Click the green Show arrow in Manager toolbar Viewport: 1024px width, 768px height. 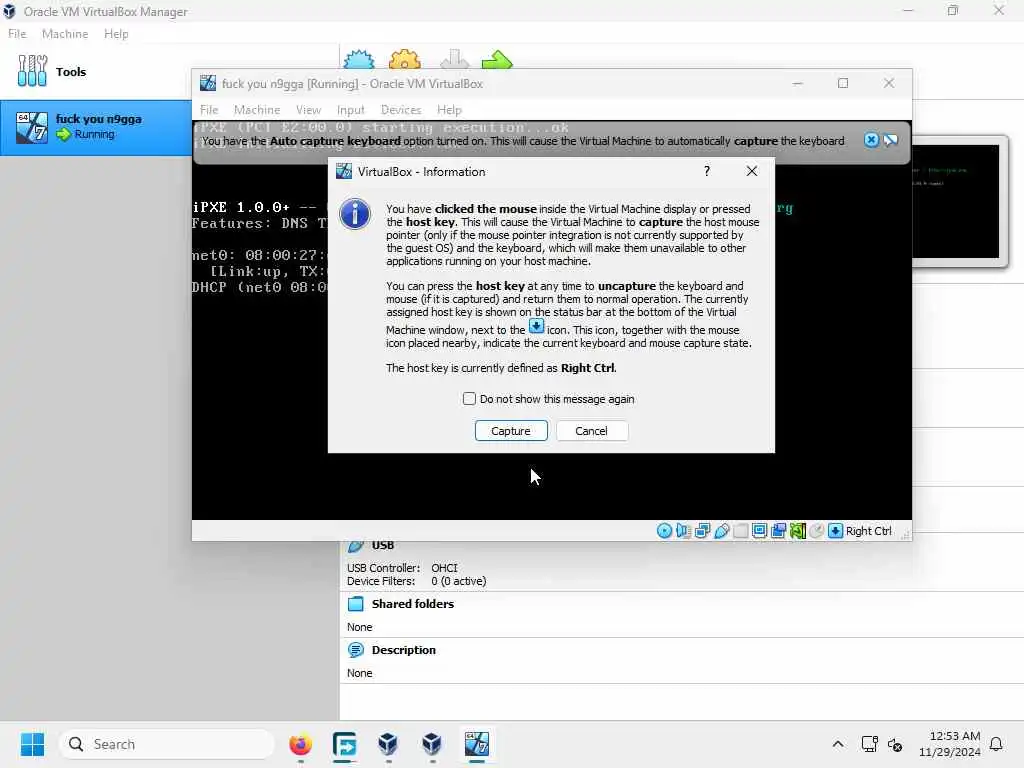[498, 59]
